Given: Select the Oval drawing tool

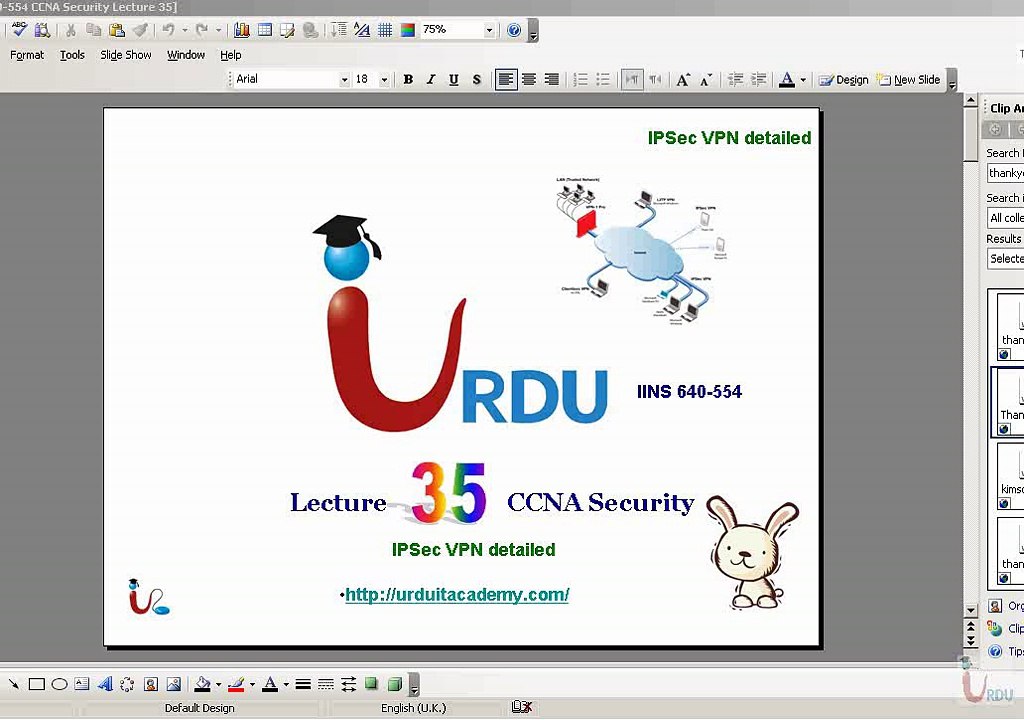Looking at the screenshot, I should (x=59, y=684).
